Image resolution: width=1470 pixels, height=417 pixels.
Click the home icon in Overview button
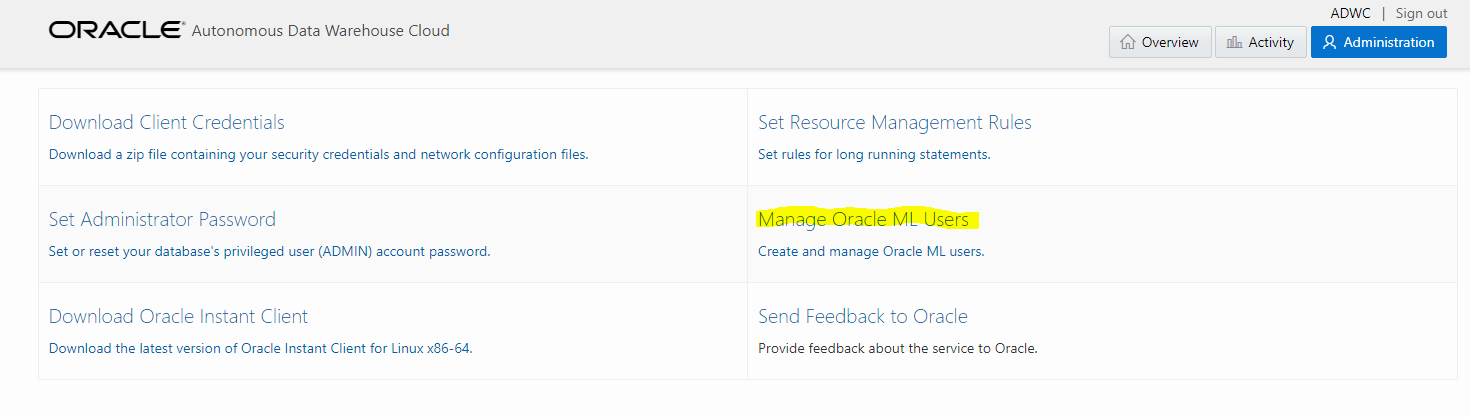1128,42
